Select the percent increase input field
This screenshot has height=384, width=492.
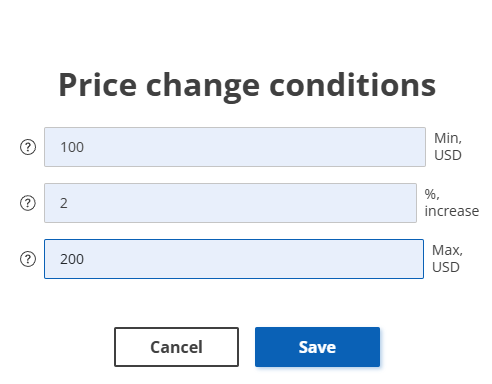[230, 203]
